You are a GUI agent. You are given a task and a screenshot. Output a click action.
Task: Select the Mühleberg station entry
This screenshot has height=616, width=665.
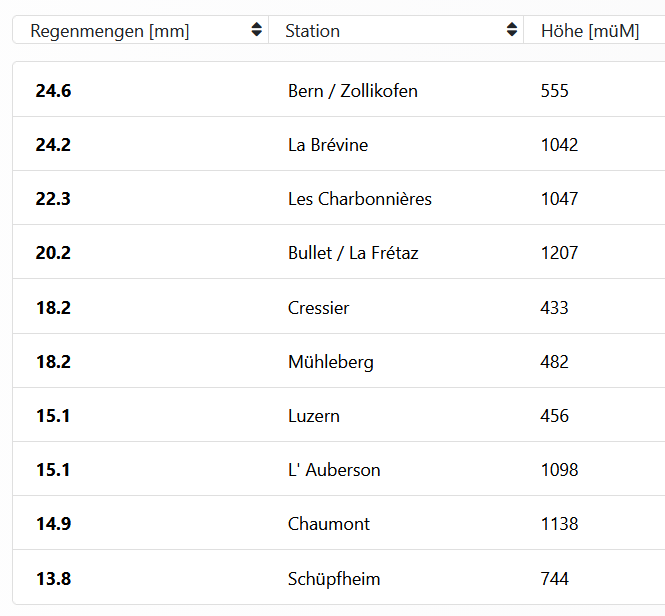point(331,361)
